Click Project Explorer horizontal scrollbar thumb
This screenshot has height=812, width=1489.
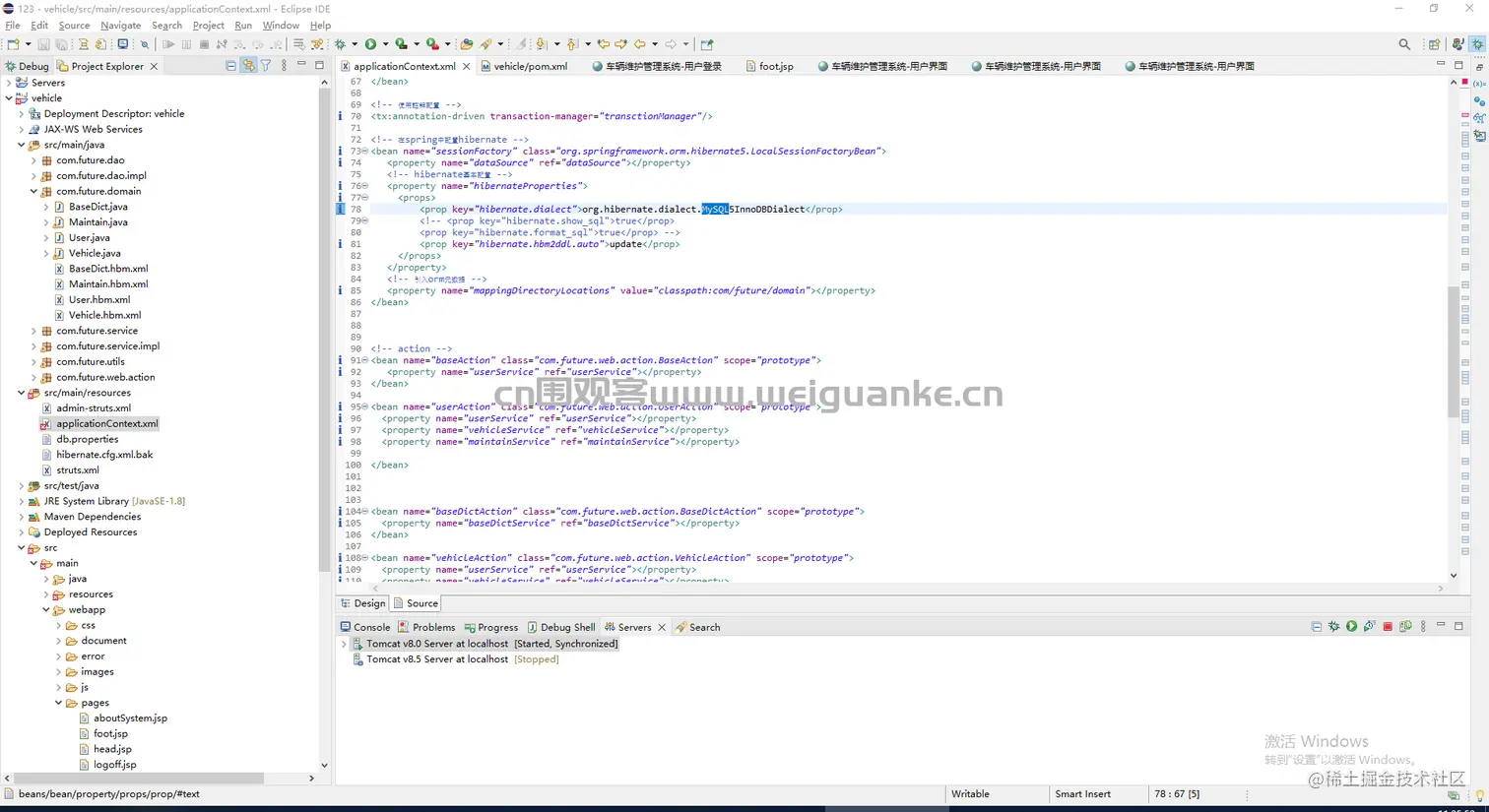tap(138, 778)
